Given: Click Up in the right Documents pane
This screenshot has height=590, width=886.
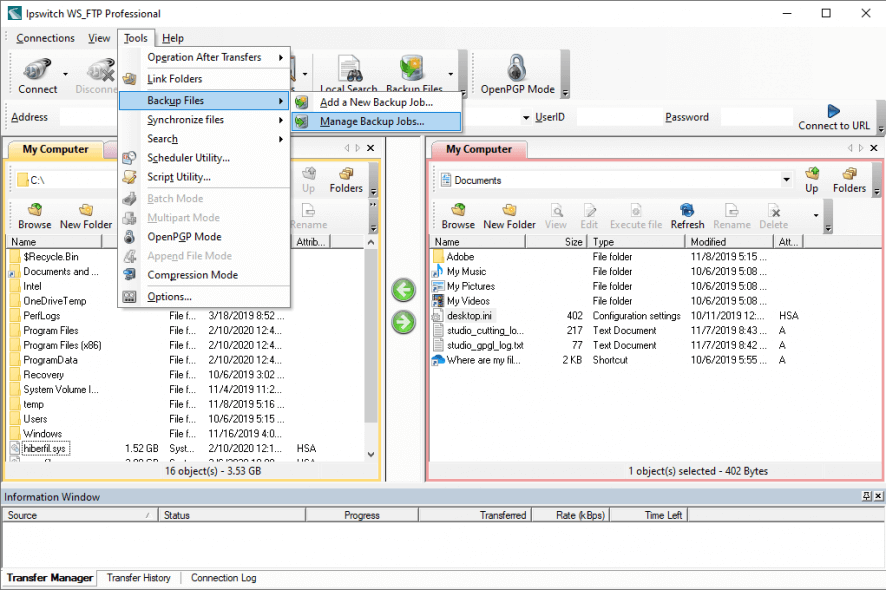Looking at the screenshot, I should (x=812, y=180).
